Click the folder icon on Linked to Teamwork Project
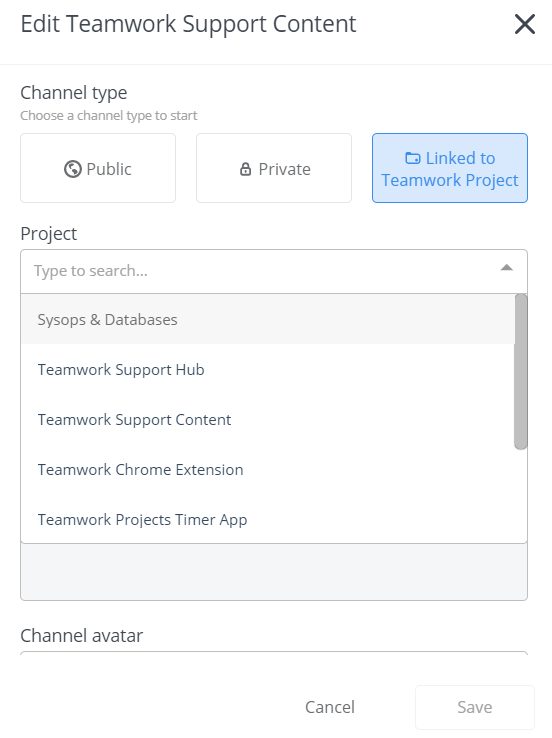The height and width of the screenshot is (738, 552). tap(413, 158)
